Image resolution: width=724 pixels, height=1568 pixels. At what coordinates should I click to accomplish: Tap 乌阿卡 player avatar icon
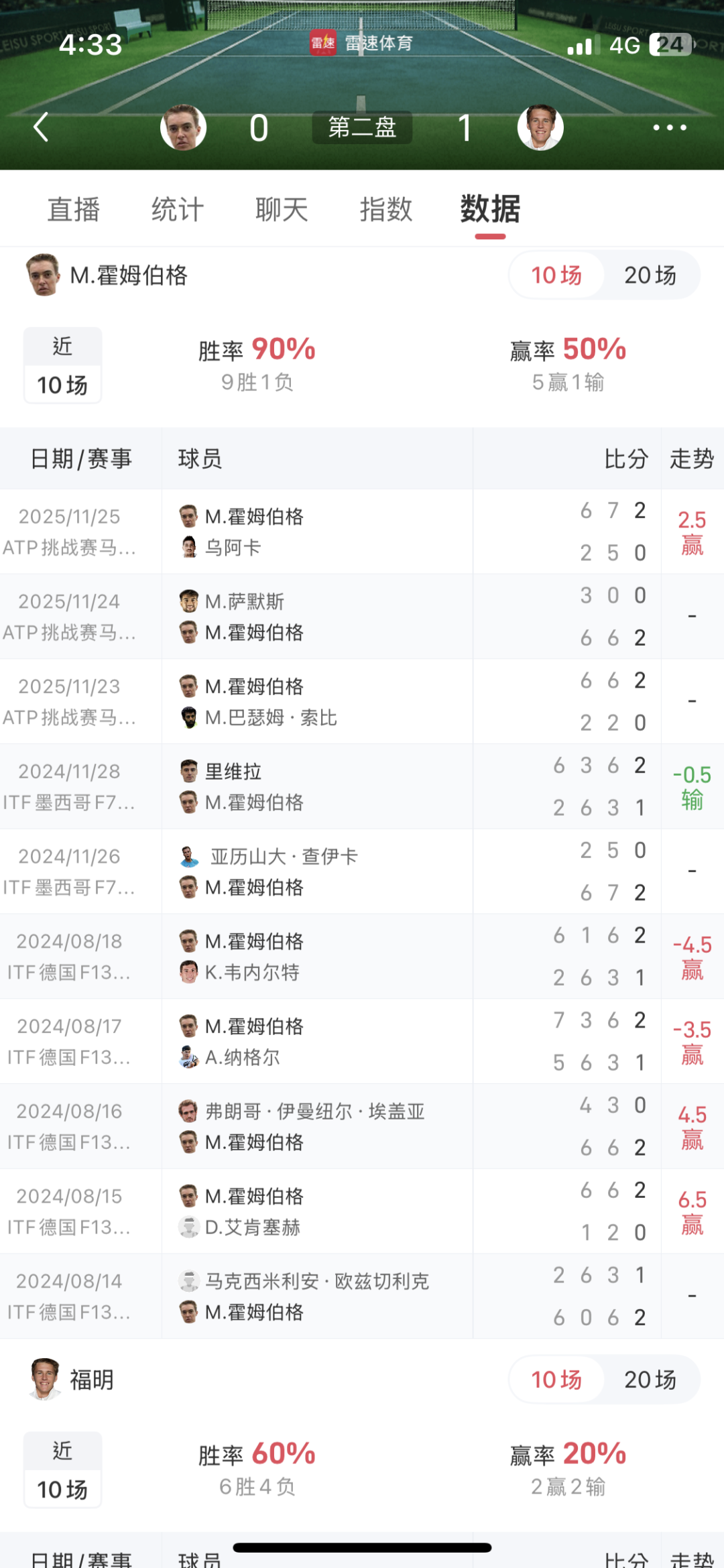189,547
